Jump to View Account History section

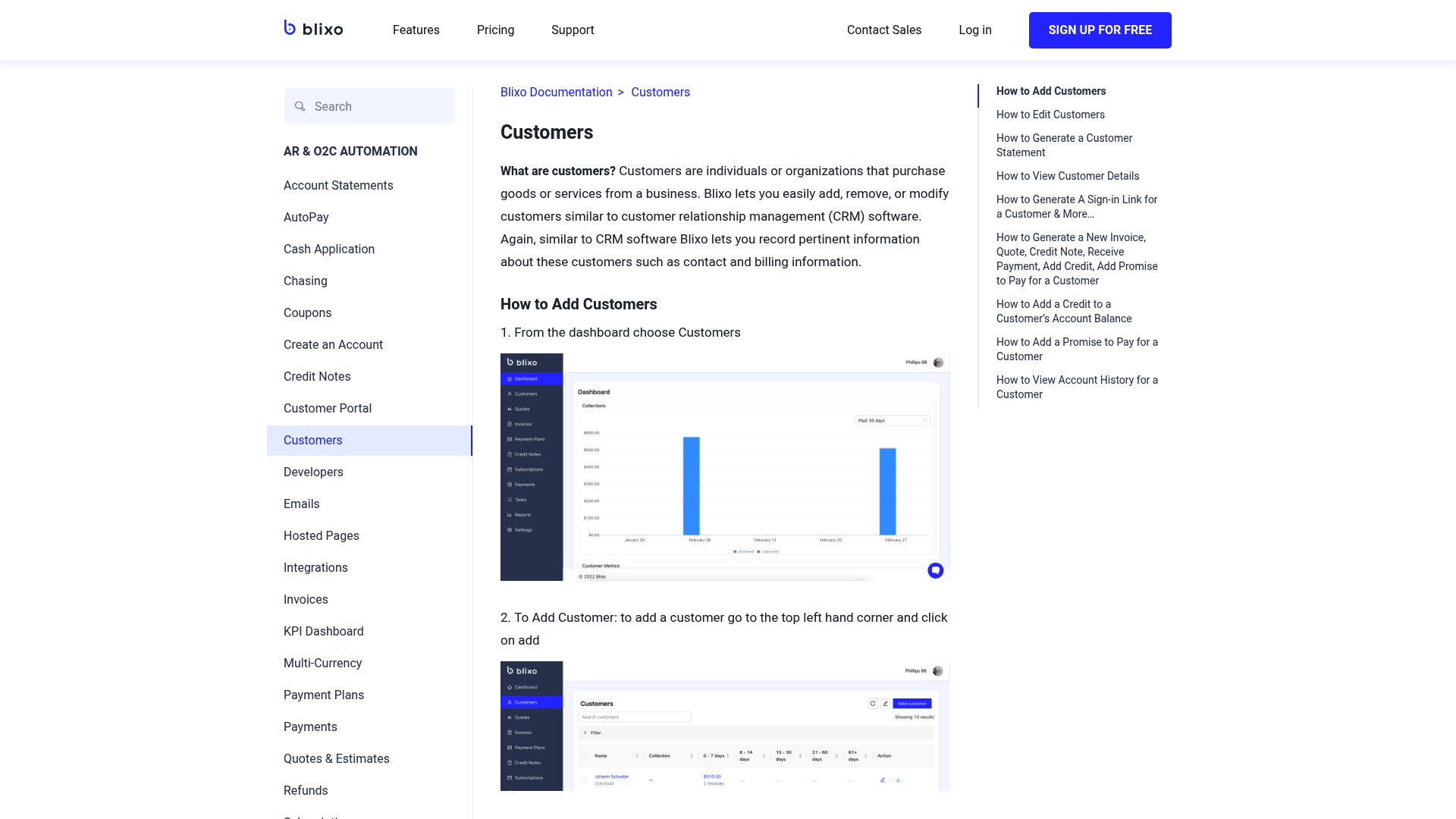pos(1077,387)
